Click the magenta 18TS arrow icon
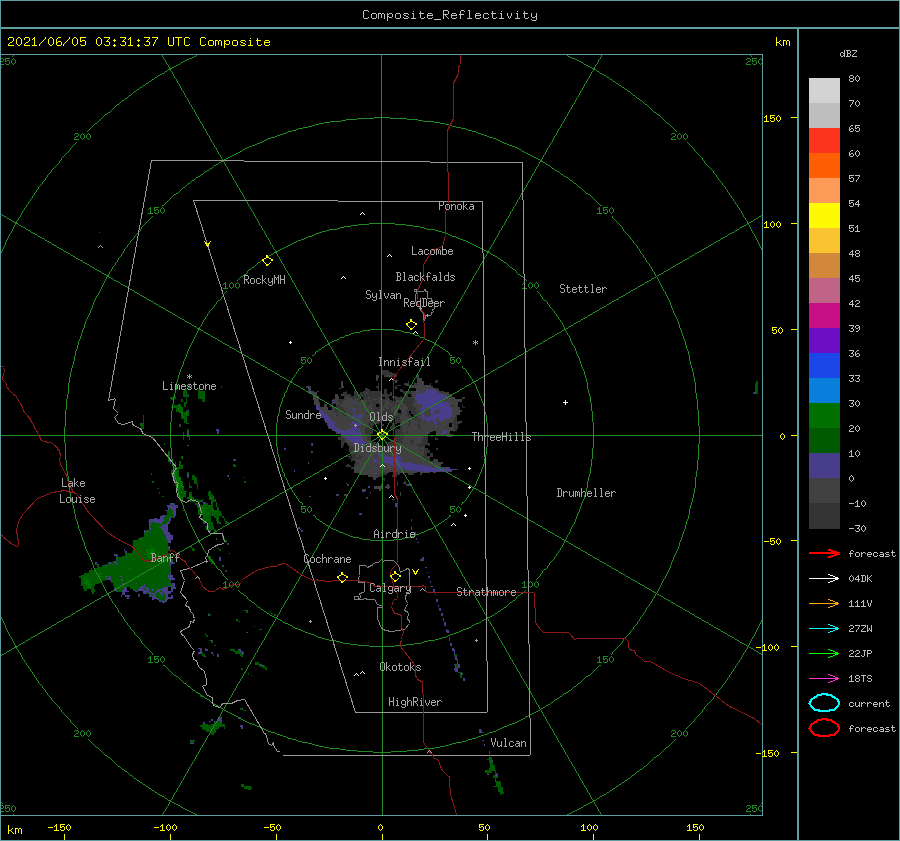 pos(824,679)
